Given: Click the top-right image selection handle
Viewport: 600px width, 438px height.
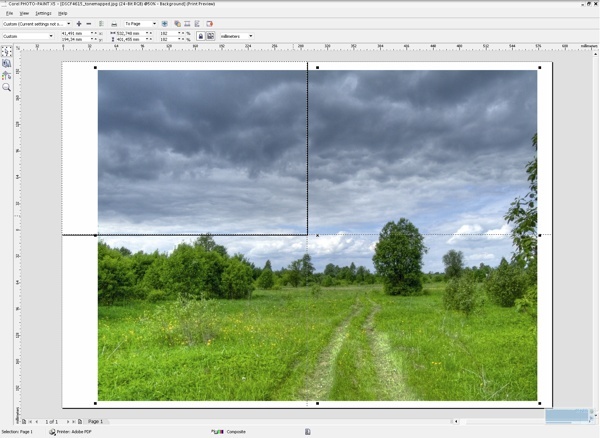Looking at the screenshot, I should (540, 68).
